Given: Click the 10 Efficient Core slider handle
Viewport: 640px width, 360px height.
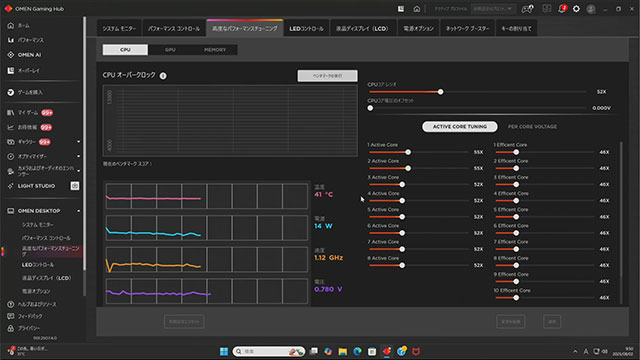Looking at the screenshot, I should tap(516, 298).
